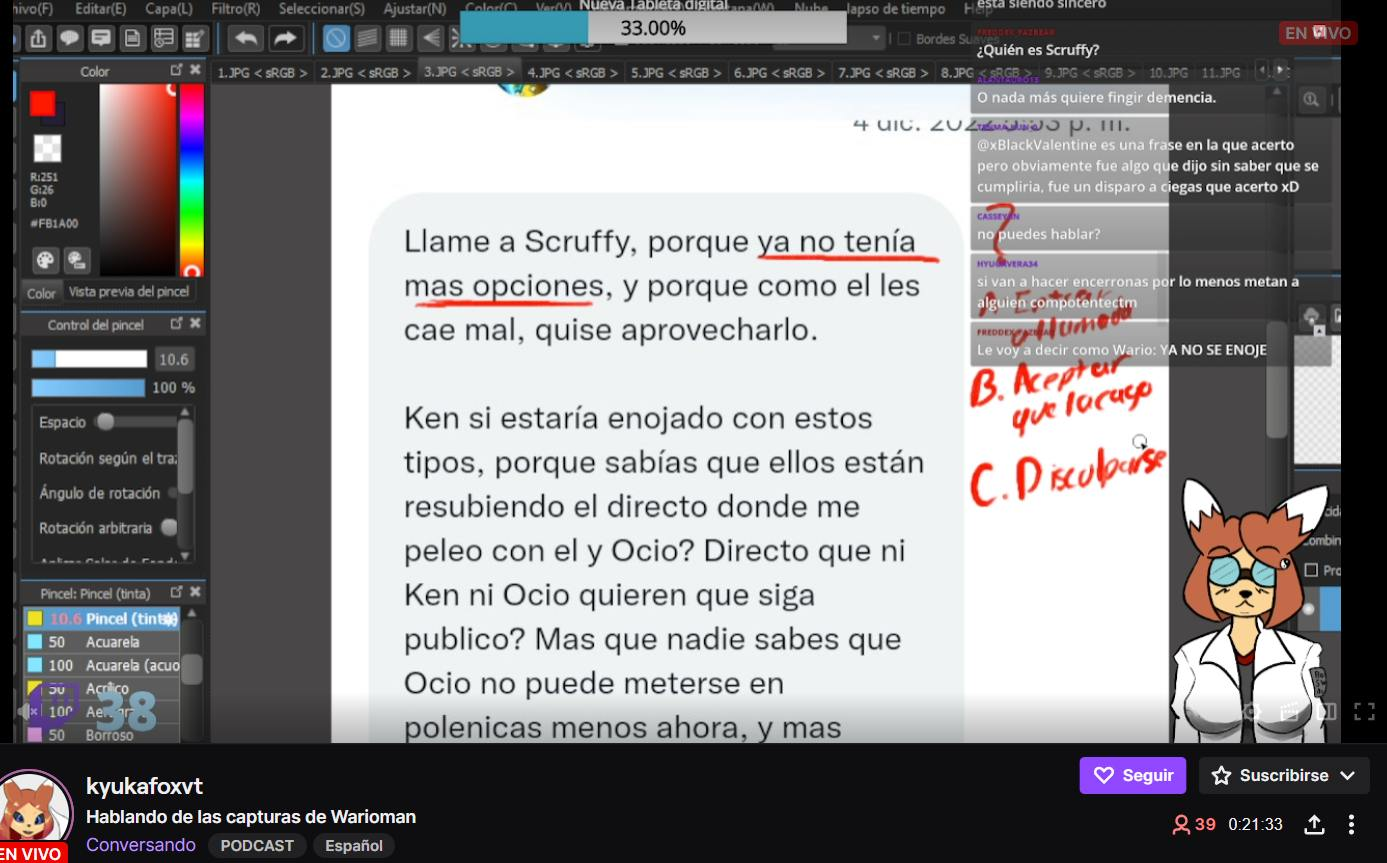The height and width of the screenshot is (863, 1387).
Task: Enable the grid snap guide
Action: (398, 39)
